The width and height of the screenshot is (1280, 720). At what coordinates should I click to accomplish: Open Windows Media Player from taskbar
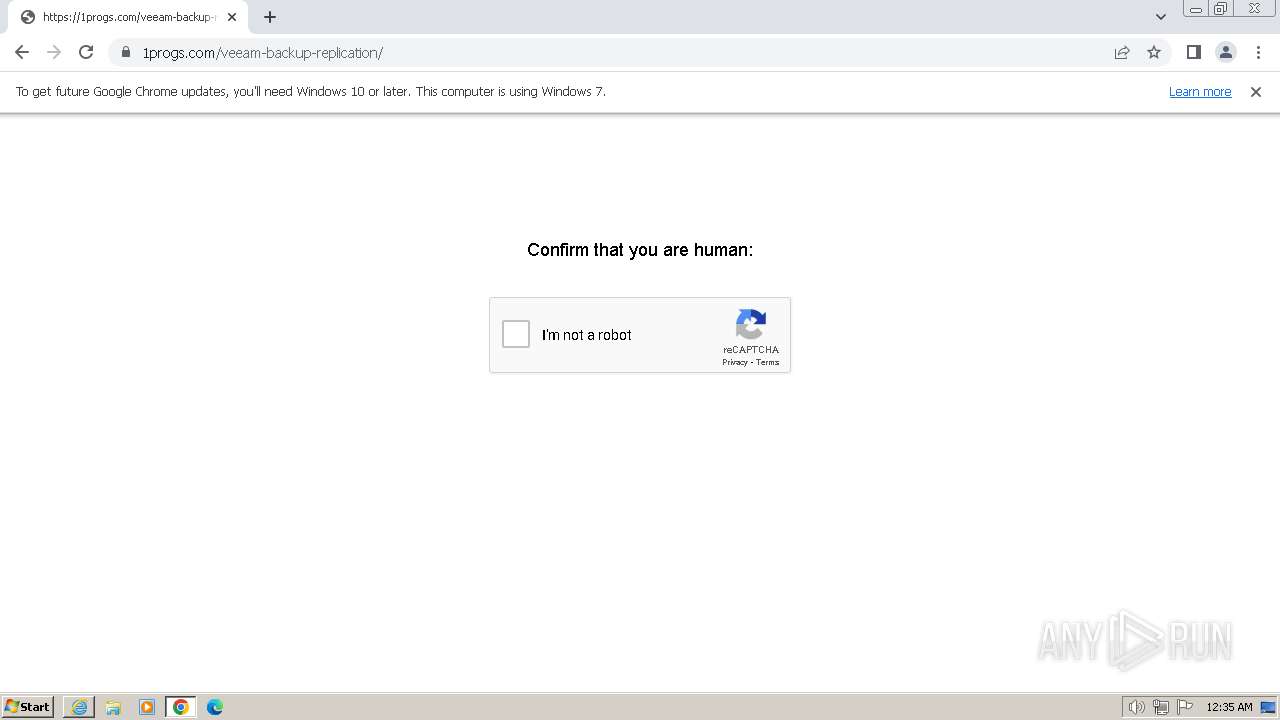(147, 707)
